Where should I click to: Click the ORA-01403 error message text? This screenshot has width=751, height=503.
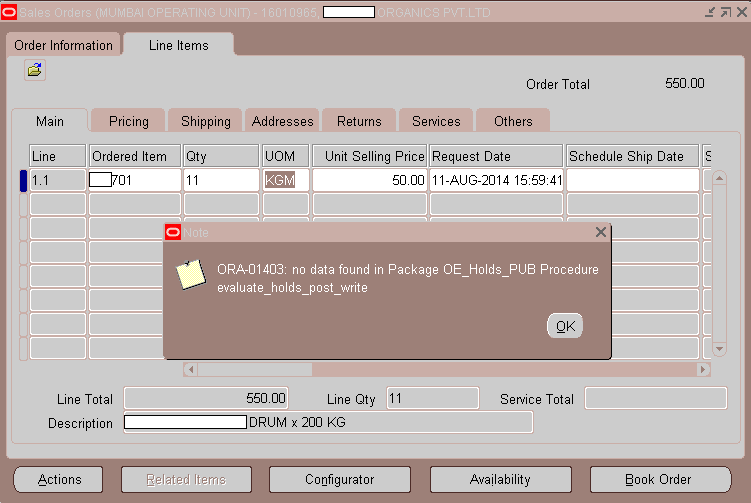pyautogui.click(x=408, y=278)
